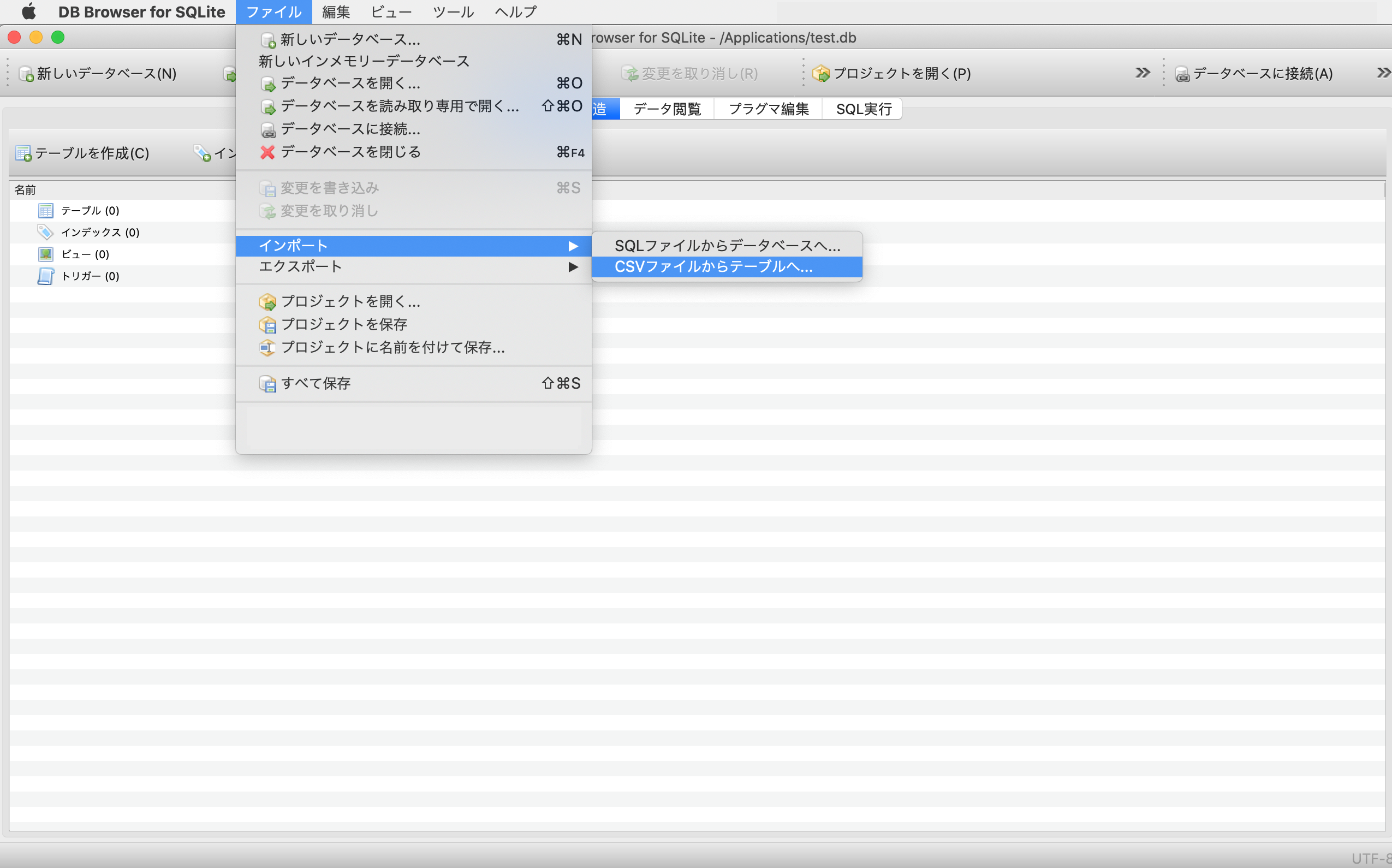The width and height of the screenshot is (1392, 868).
Task: Click the open project icon in menu
Action: (x=267, y=301)
